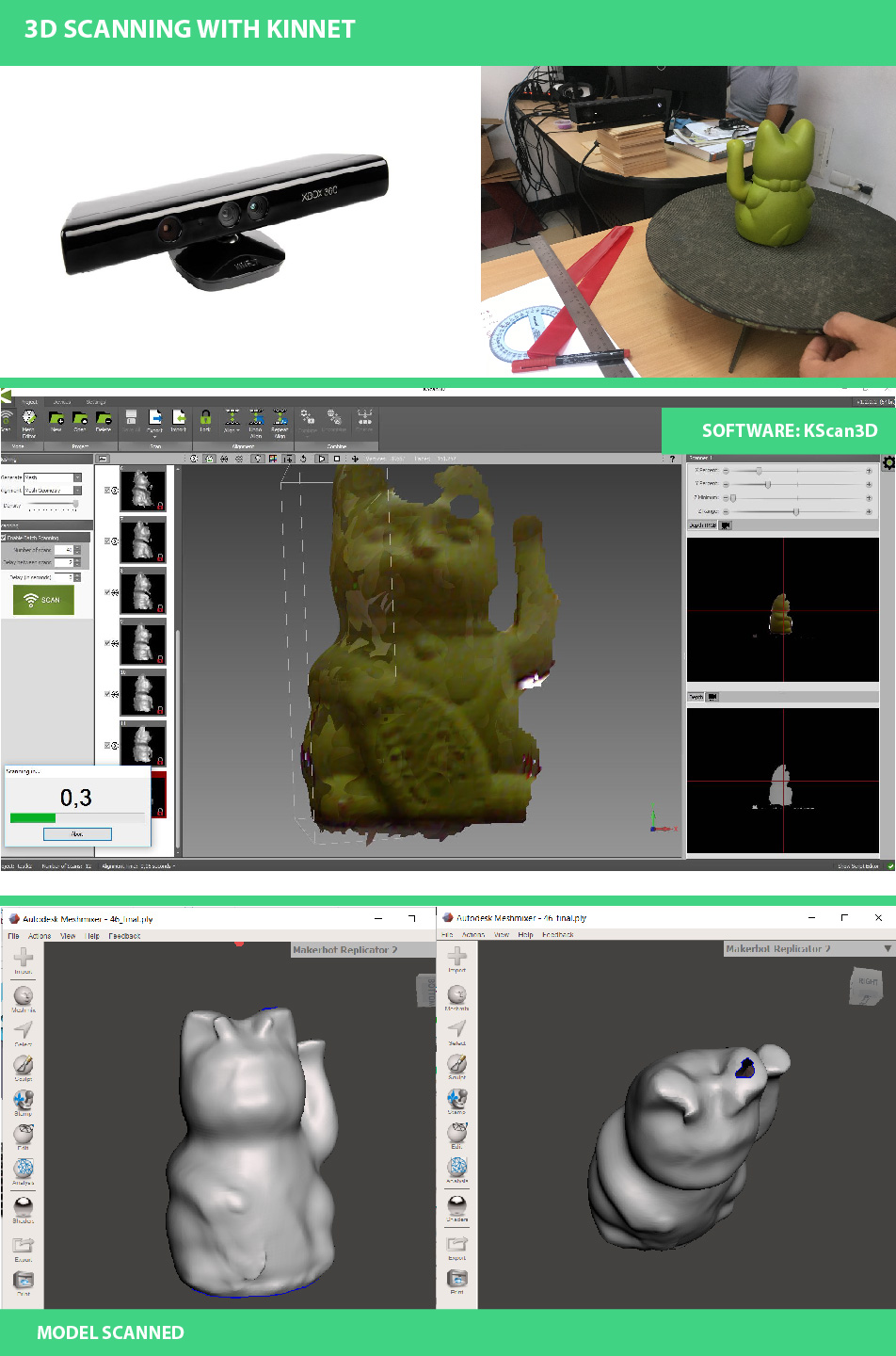This screenshot has width=896, height=1356.
Task: Toggle checkbox of second scan thumbnail
Action: coord(107,541)
